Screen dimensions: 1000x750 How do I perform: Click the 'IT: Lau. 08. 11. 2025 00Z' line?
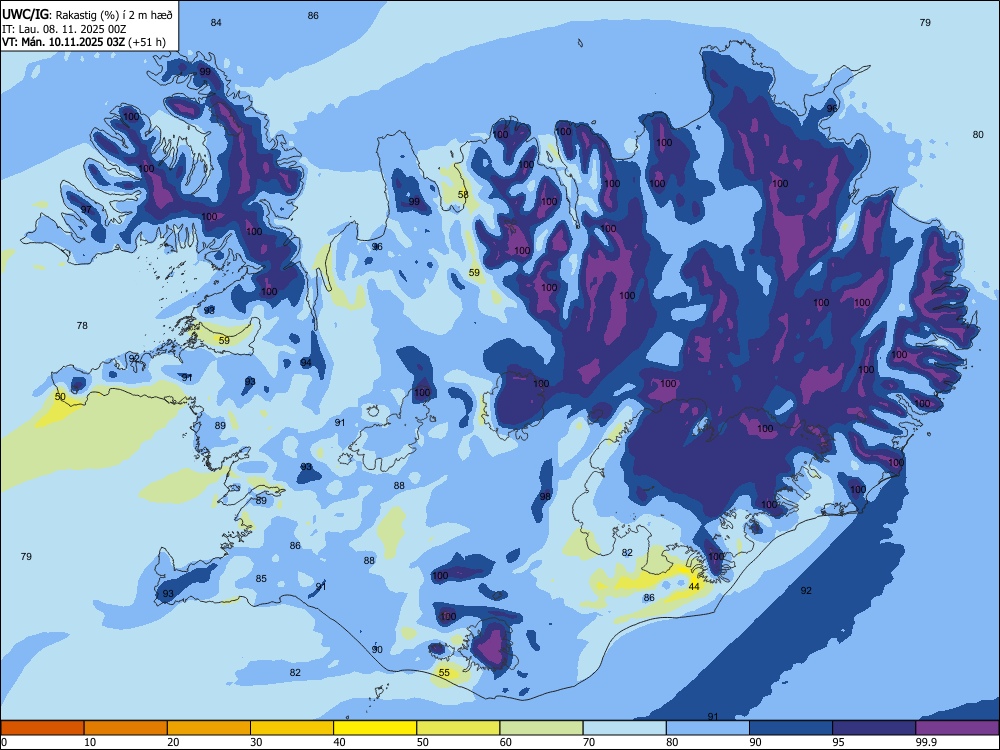pos(64,29)
